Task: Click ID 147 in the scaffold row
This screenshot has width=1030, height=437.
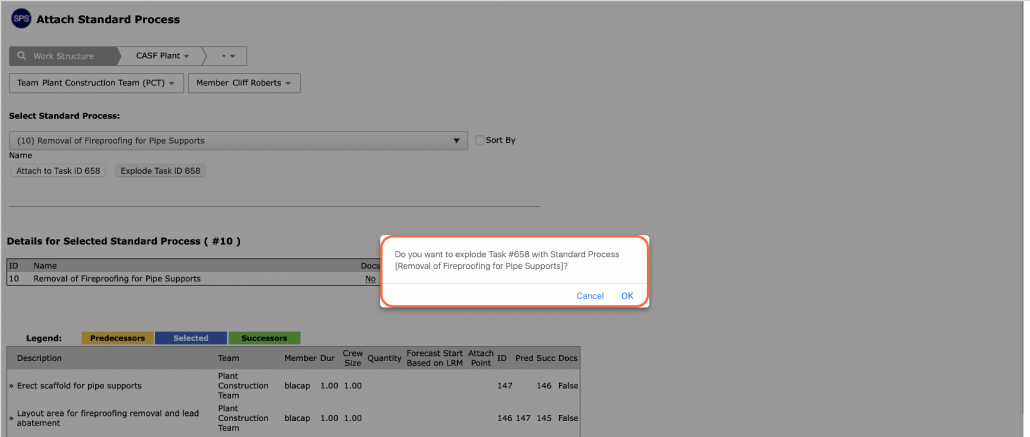Action: 504,386
